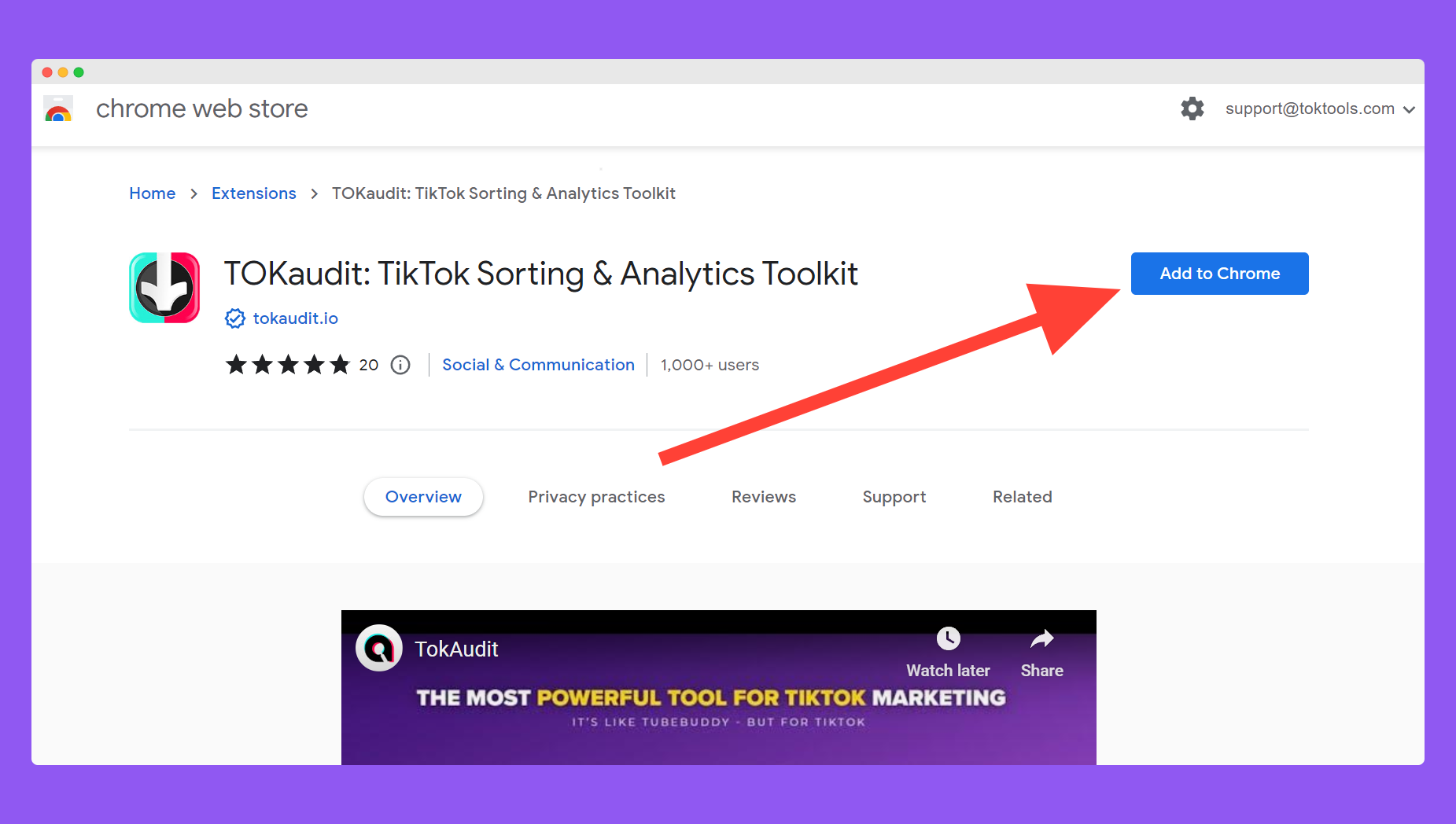Open the Privacy practices tab
1456x824 pixels.
pos(596,496)
